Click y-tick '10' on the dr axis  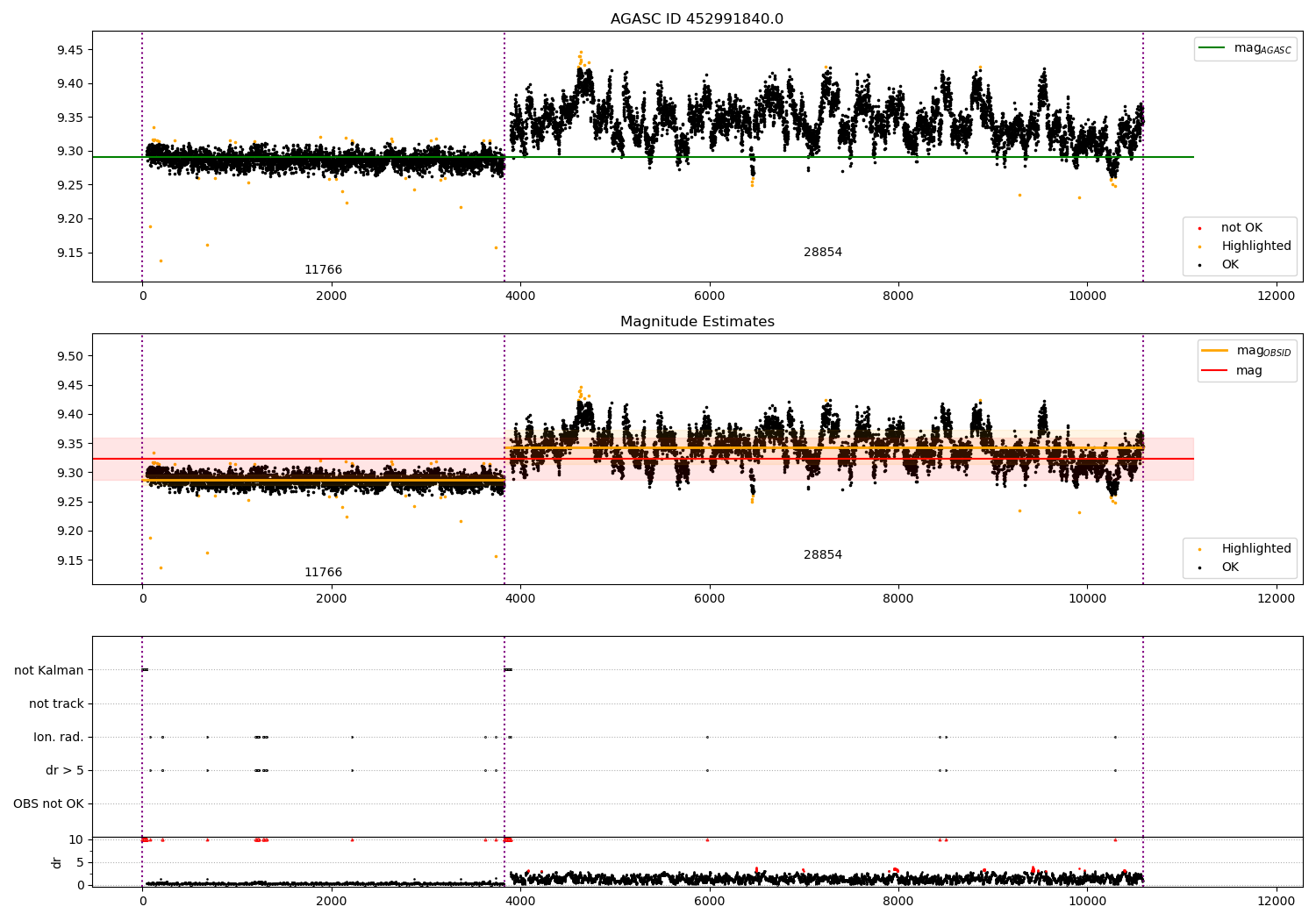(x=76, y=839)
